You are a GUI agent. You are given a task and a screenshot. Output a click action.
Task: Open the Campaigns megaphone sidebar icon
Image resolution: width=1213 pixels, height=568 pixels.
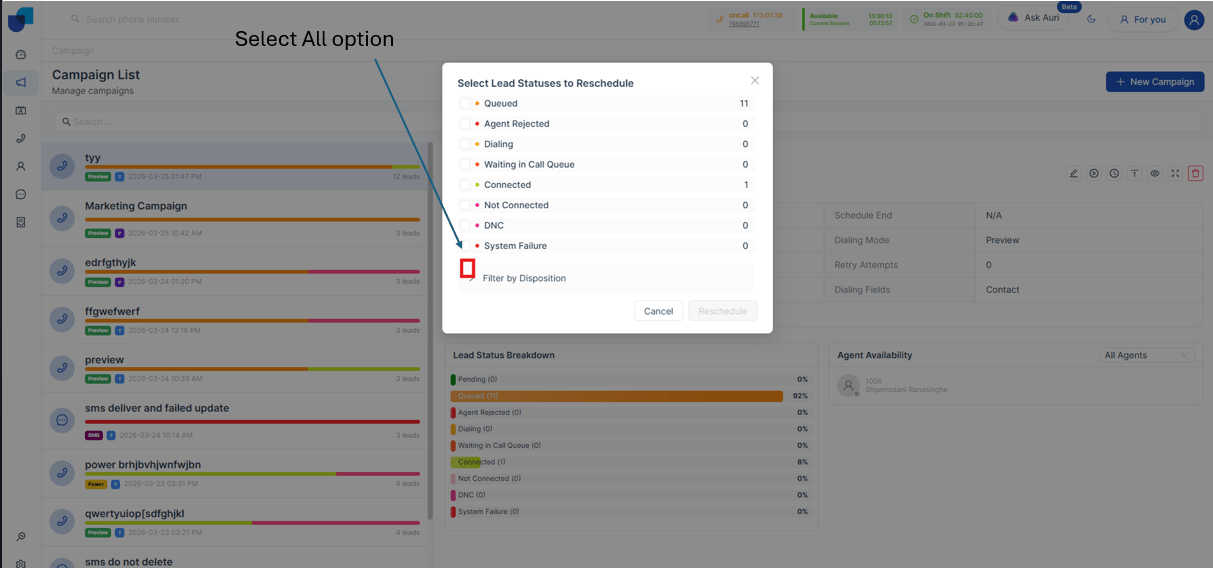(x=21, y=82)
